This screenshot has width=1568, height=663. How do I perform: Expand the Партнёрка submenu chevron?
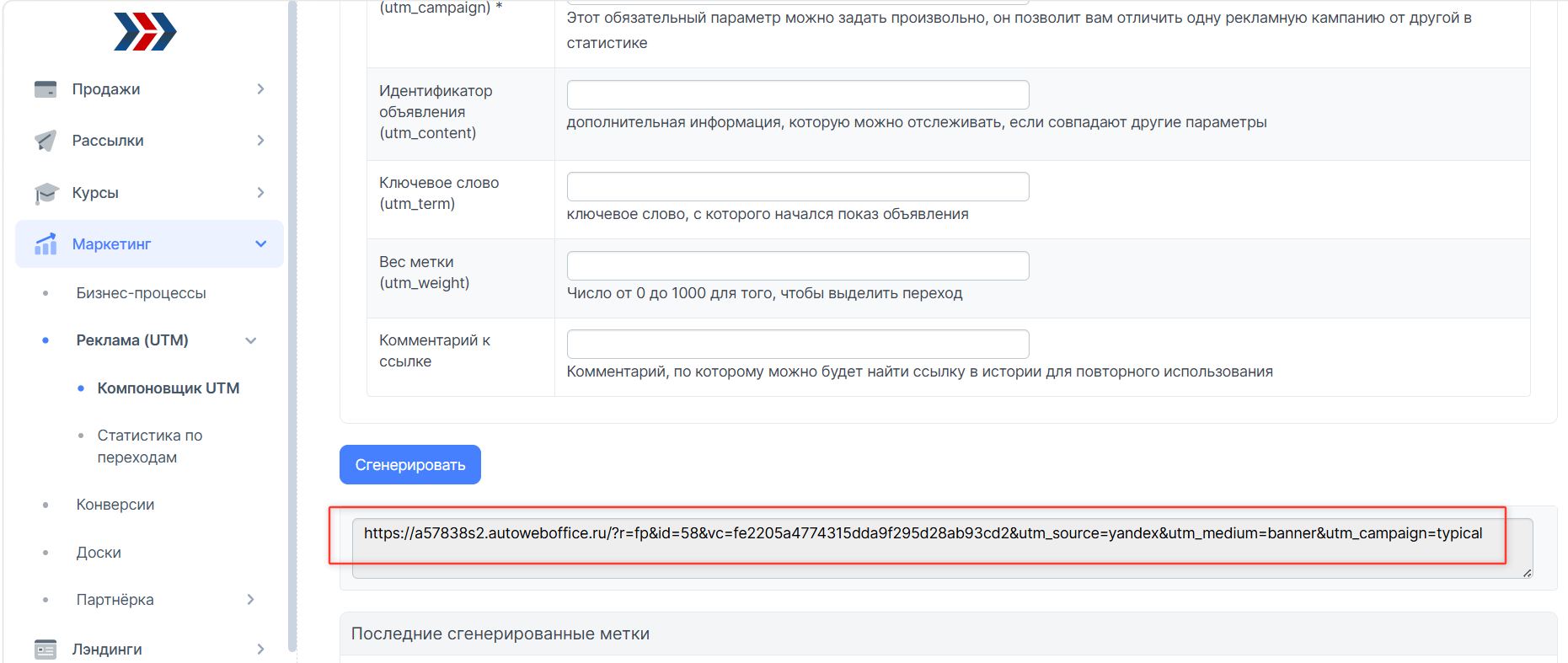pos(250,600)
